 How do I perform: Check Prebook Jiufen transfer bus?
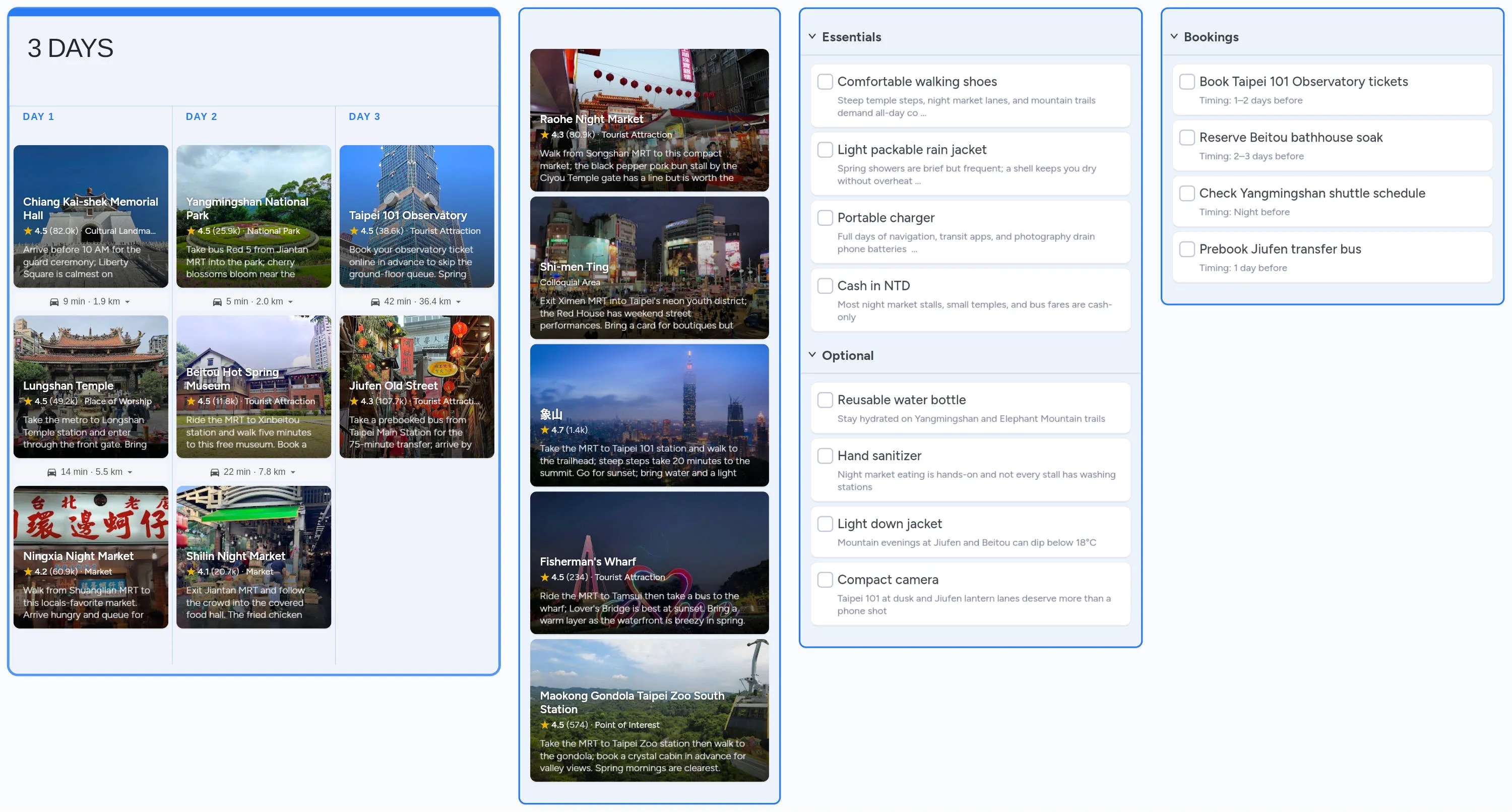point(1187,249)
